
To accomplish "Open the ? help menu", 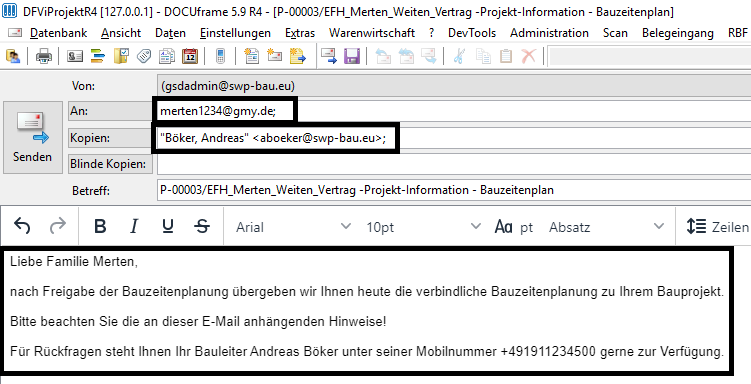I will click(432, 33).
